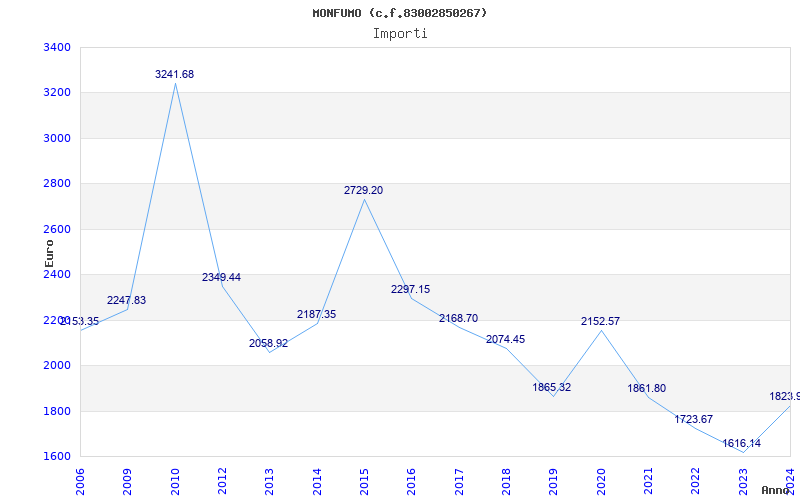The image size is (800, 500).
Task: Click the 3400 Euro axis tick
Action: (57, 47)
